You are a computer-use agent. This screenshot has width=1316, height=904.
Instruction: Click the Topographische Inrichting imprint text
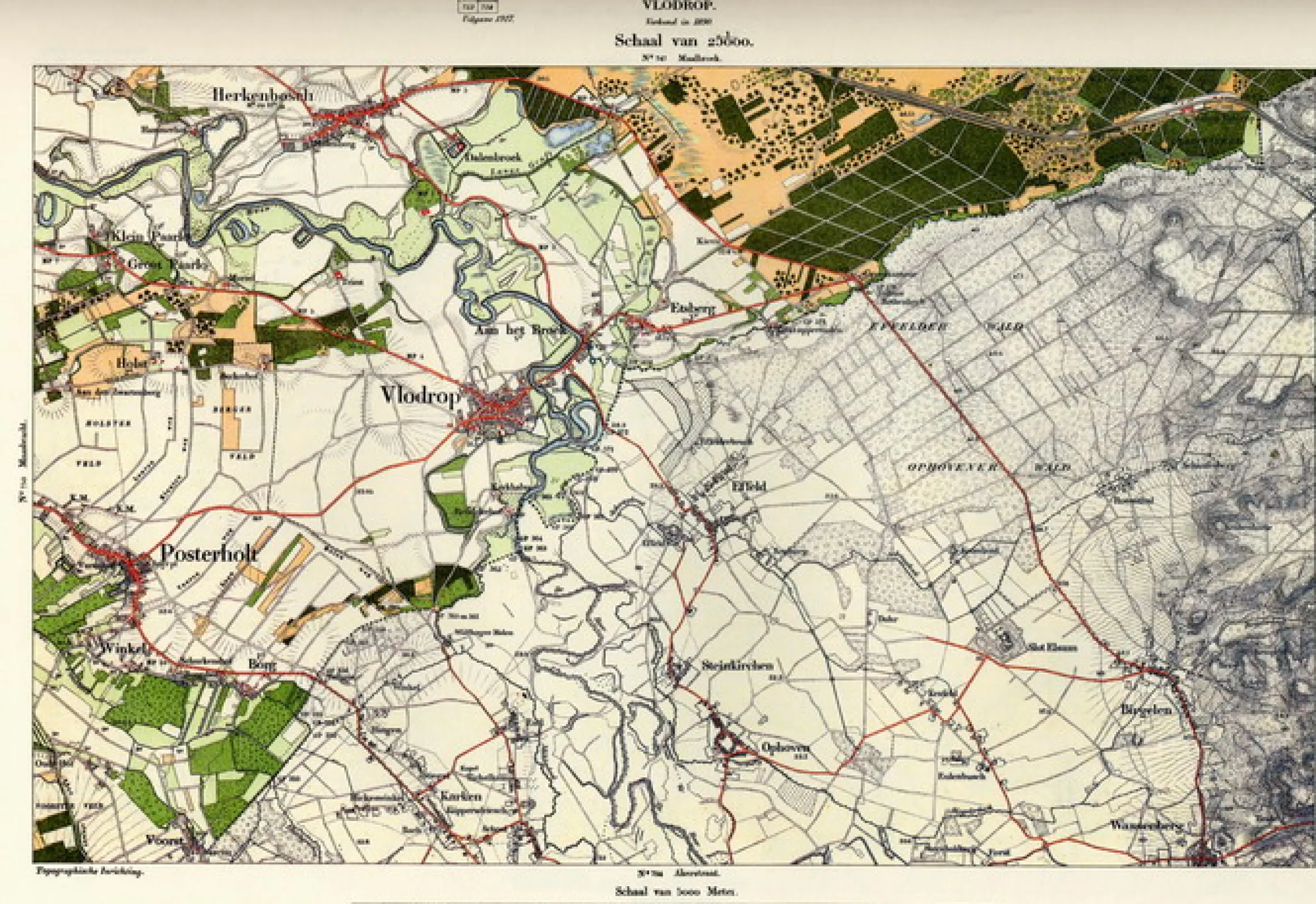click(x=90, y=873)
